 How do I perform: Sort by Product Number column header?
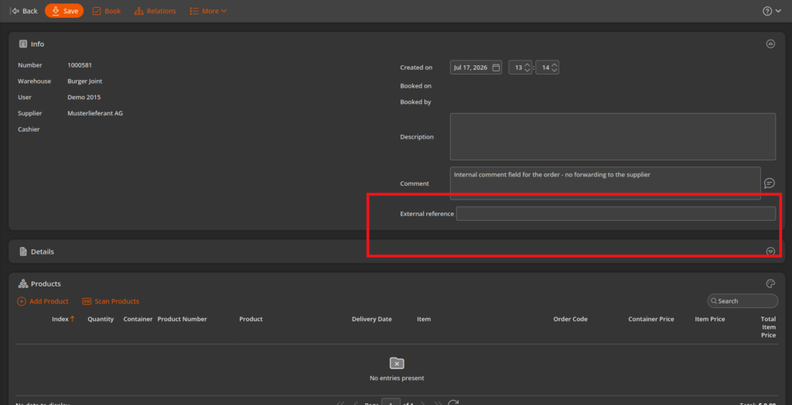tap(182, 319)
